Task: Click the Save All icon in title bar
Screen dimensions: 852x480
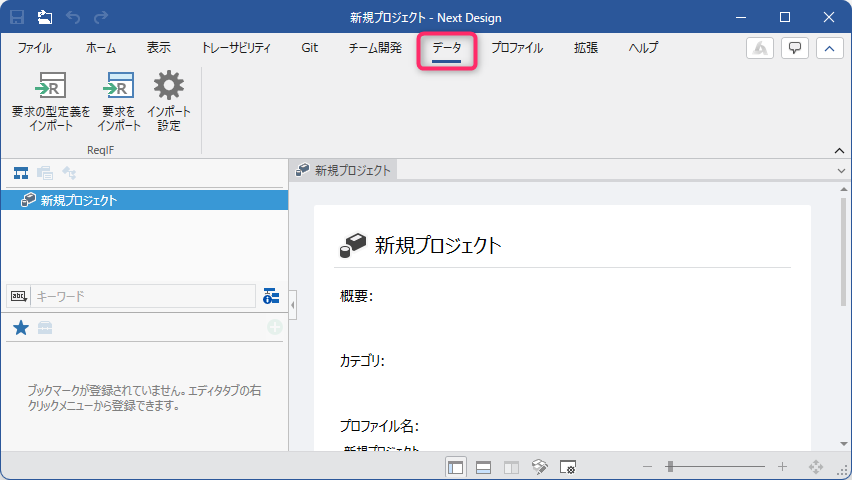Action: click(x=45, y=17)
